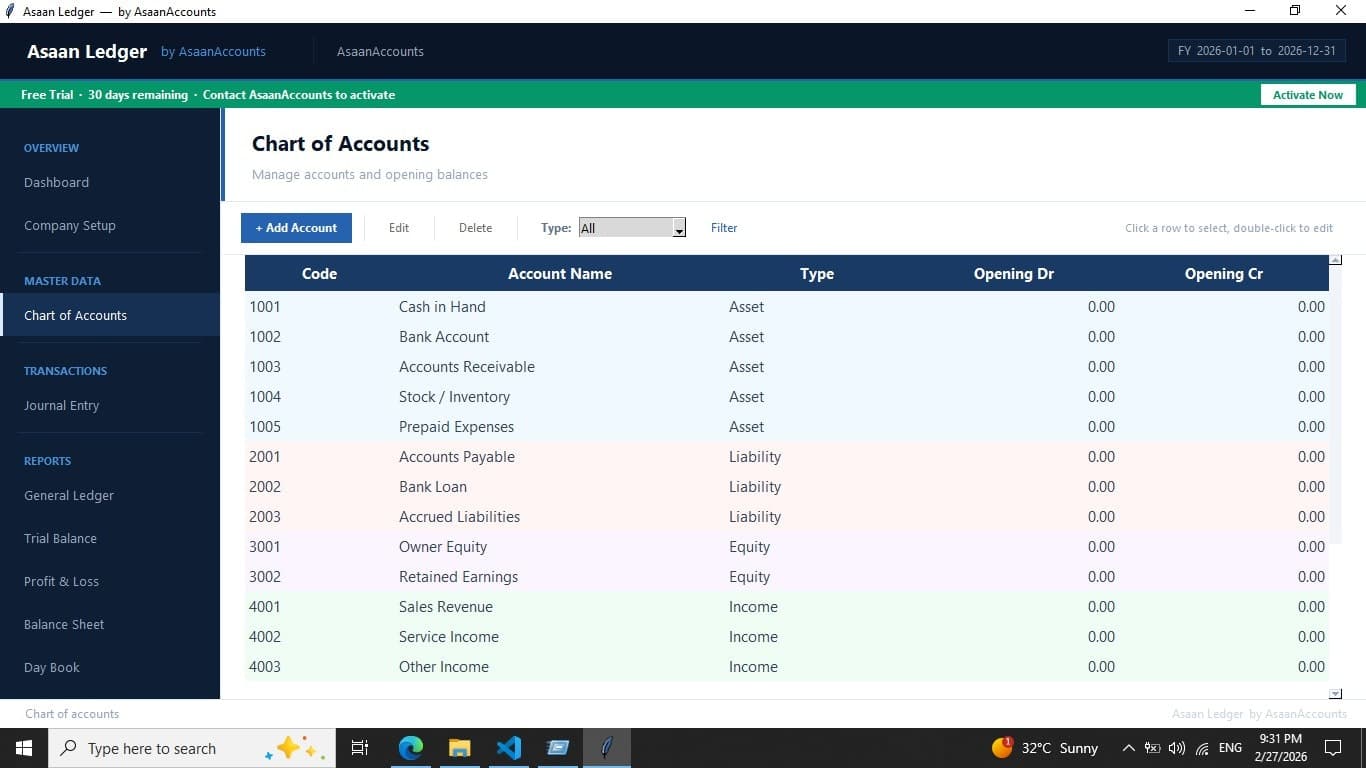Open the Action Center notifications
1366x768 pixels.
pyautogui.click(x=1332, y=747)
